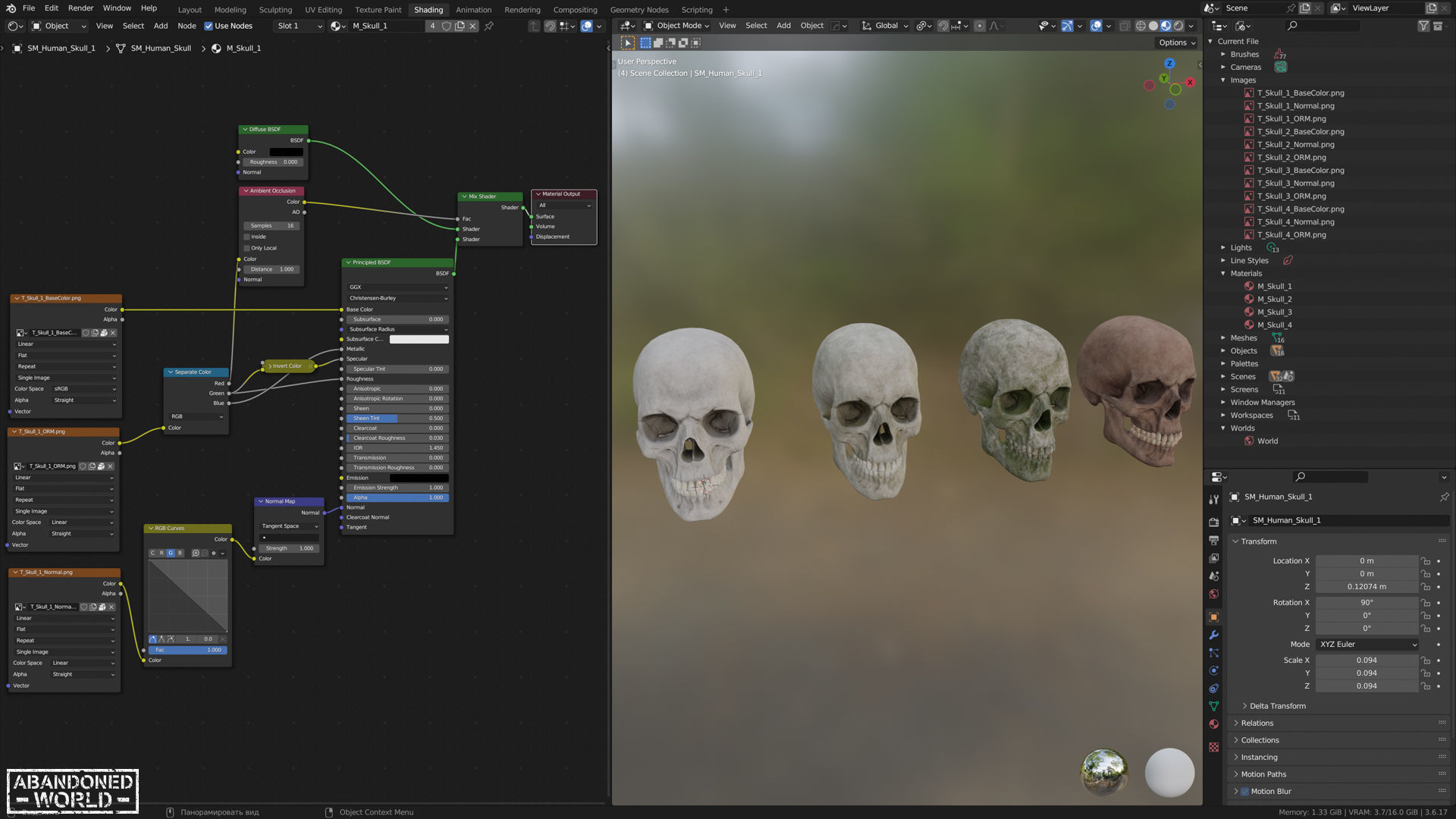The height and width of the screenshot is (819, 1456).
Task: Open viewport Options dropdown
Action: point(1177,42)
